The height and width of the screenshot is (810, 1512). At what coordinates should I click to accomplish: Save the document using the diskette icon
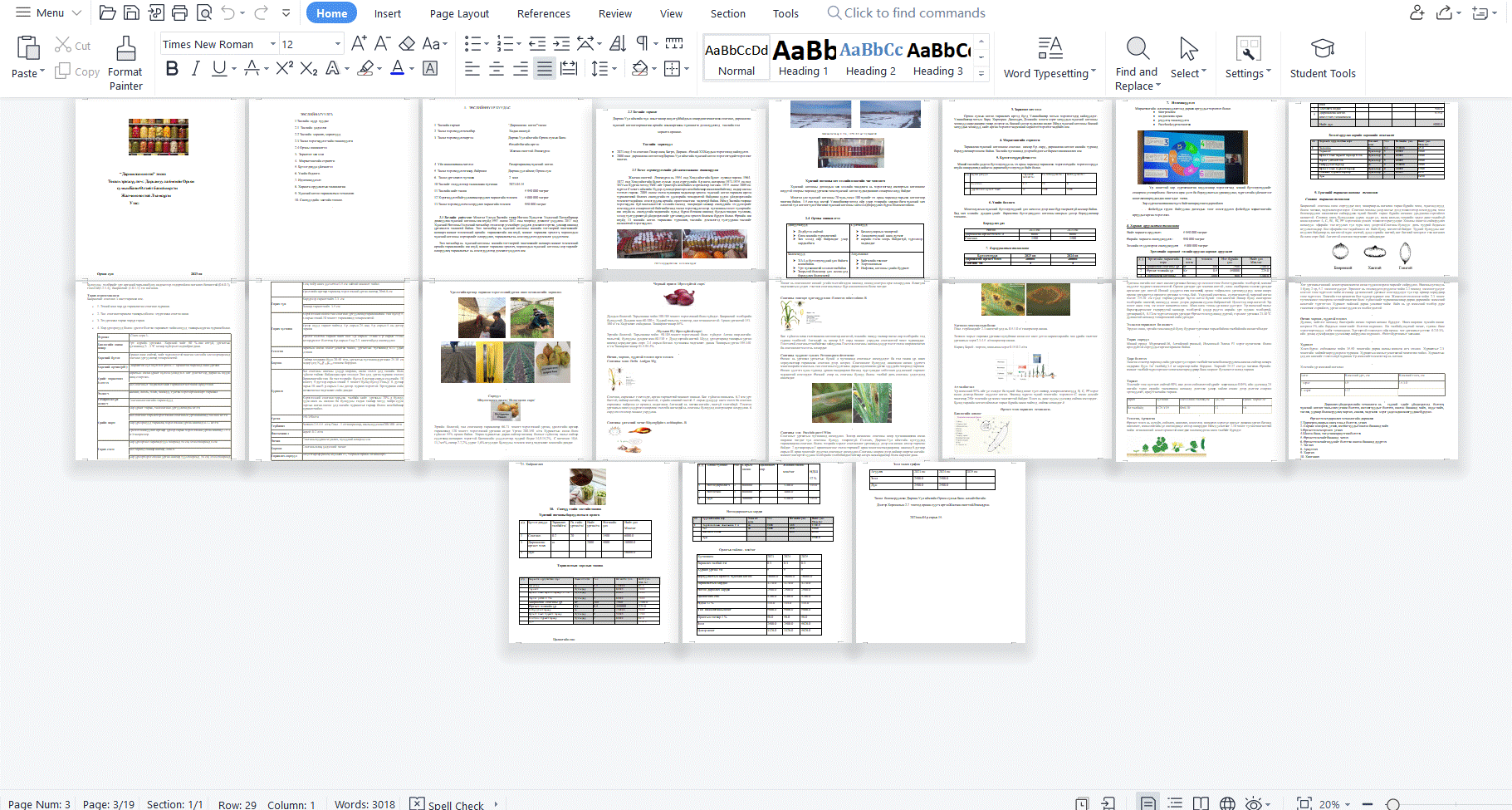131,12
